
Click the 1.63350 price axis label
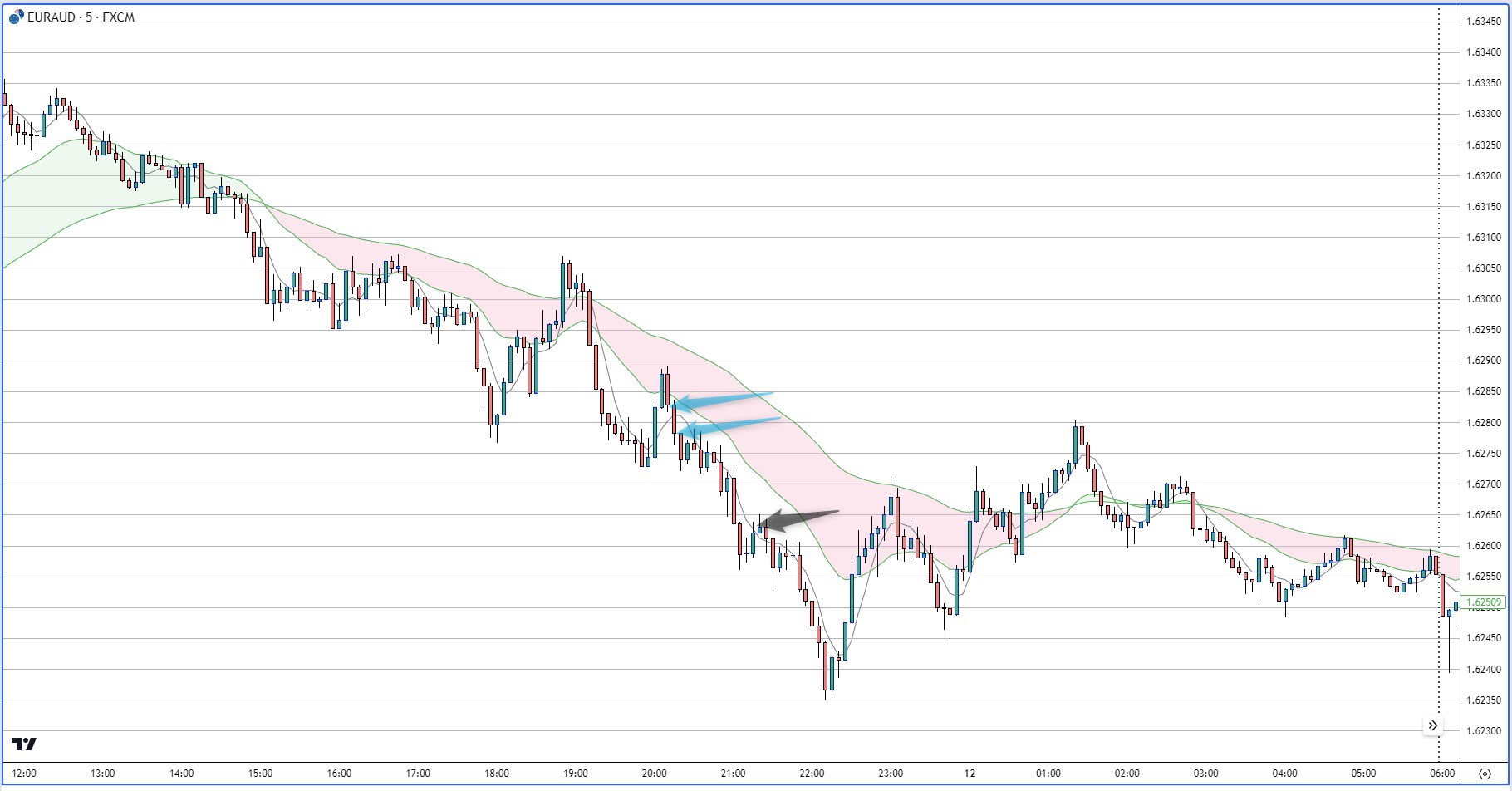pos(1483,83)
